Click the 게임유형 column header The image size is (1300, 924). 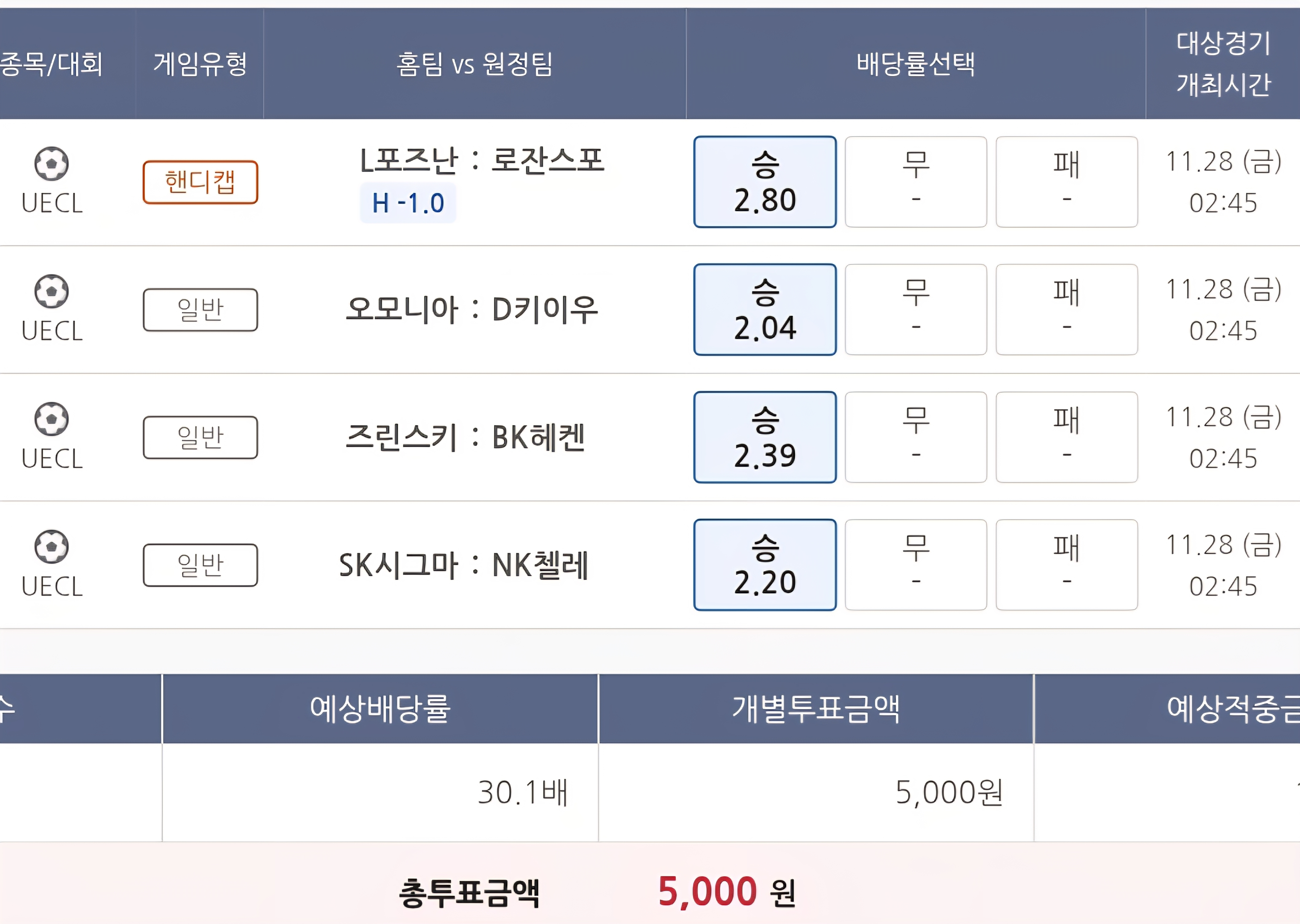point(200,63)
